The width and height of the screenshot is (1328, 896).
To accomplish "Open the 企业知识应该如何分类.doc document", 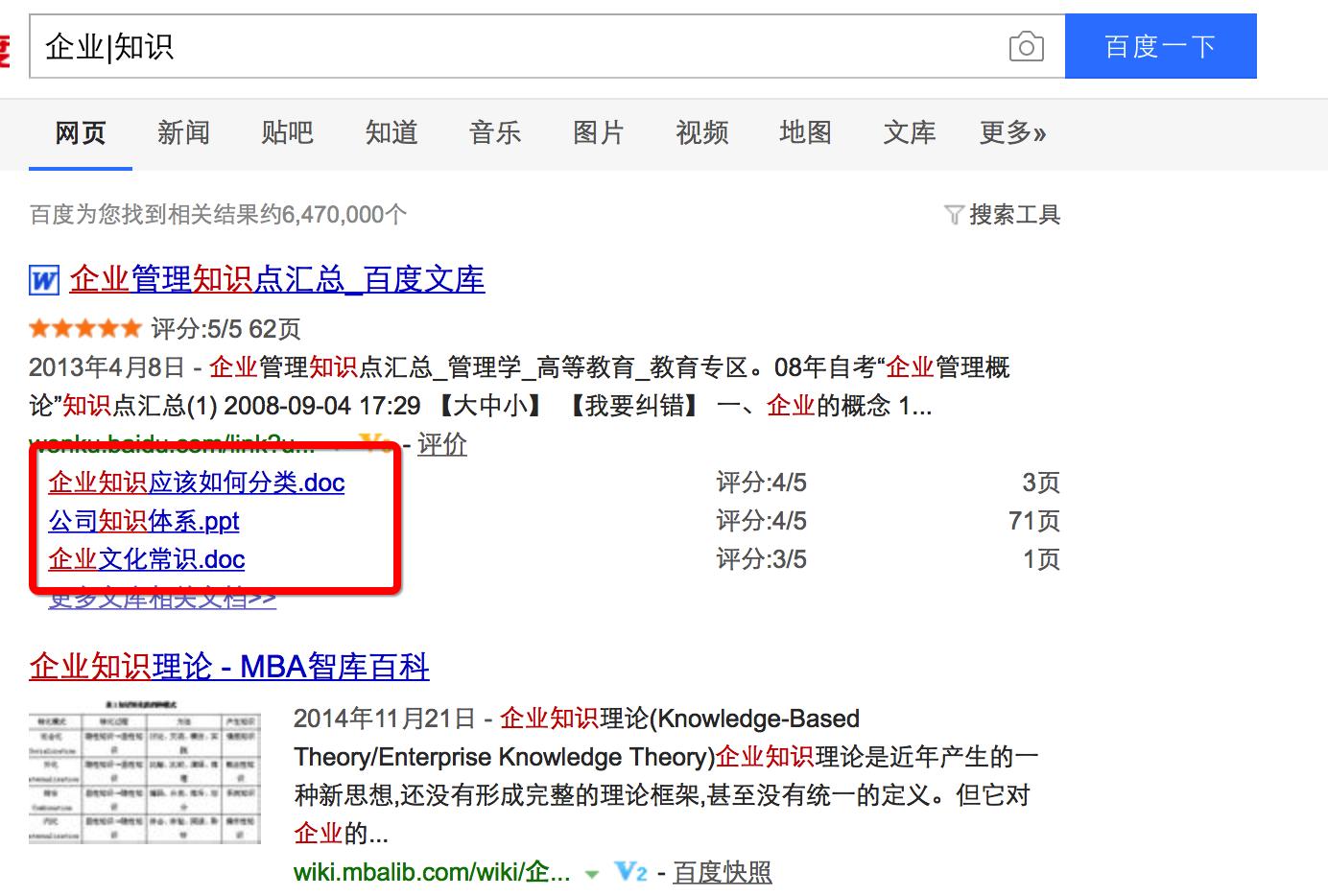I will coord(197,483).
